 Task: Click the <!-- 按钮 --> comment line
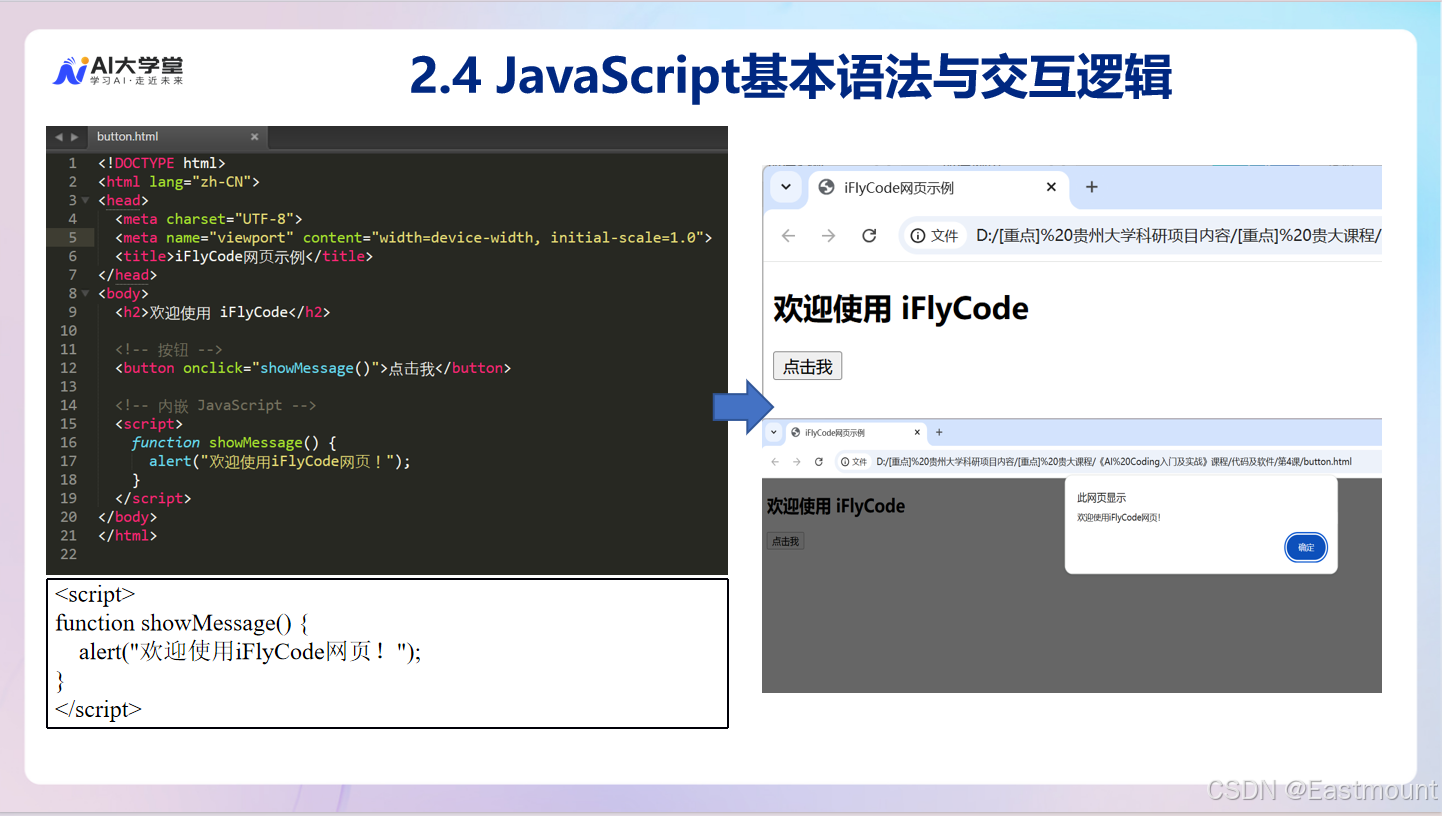[169, 350]
